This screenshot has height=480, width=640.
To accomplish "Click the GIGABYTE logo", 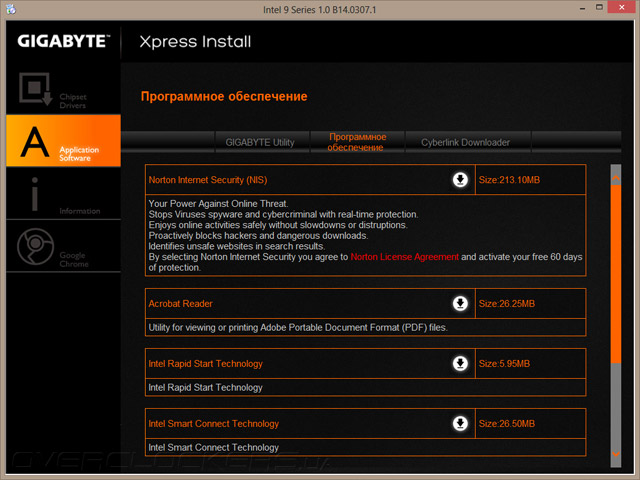I will click(64, 41).
